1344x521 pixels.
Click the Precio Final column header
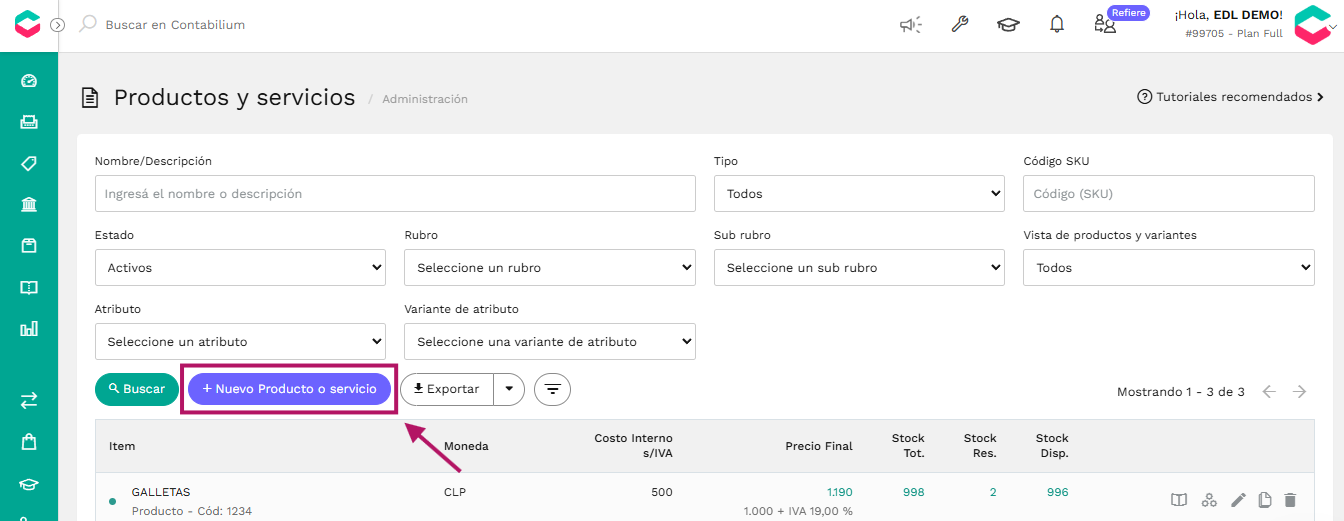(819, 446)
